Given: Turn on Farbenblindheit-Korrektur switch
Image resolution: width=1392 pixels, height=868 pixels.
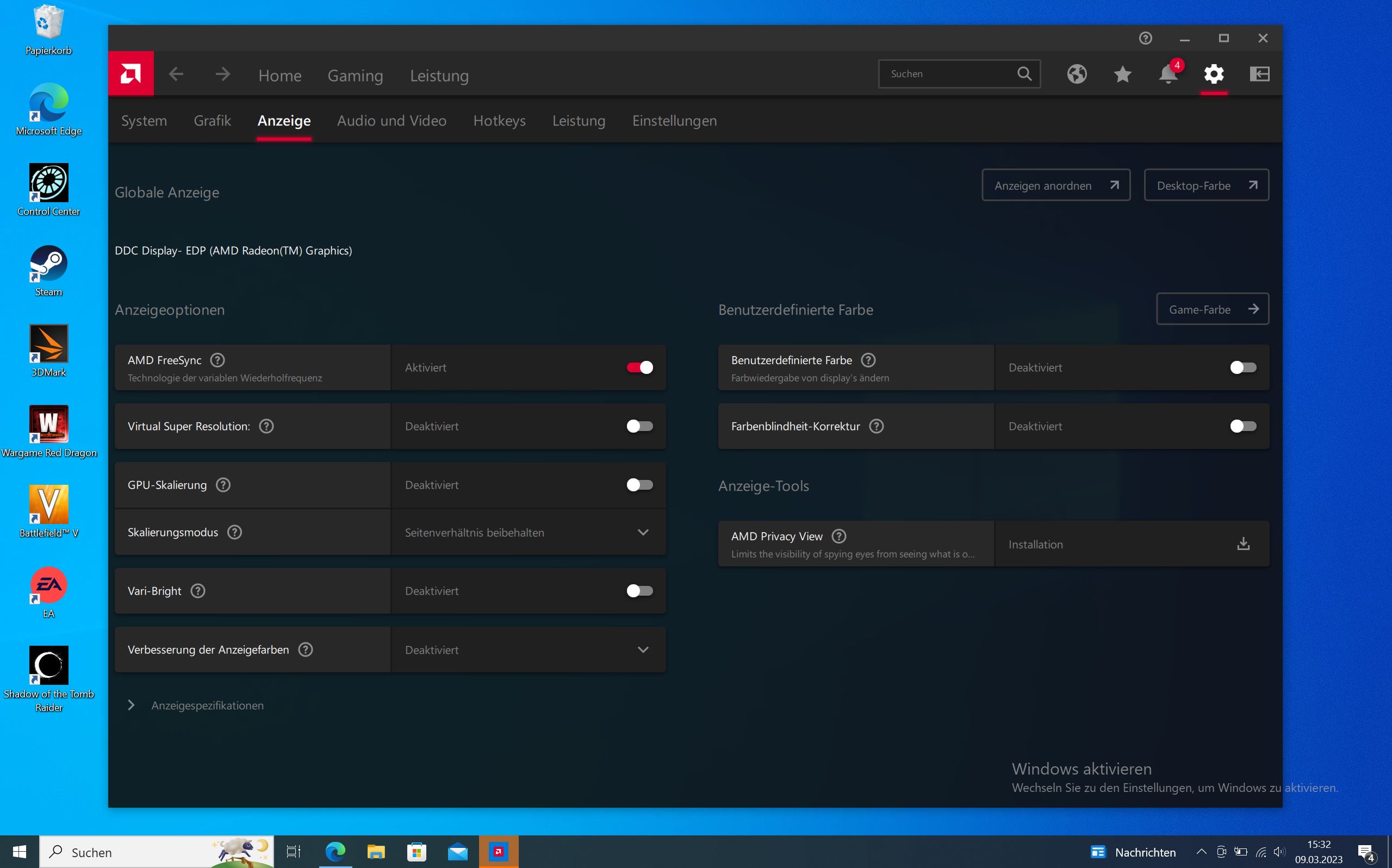Looking at the screenshot, I should (1242, 426).
